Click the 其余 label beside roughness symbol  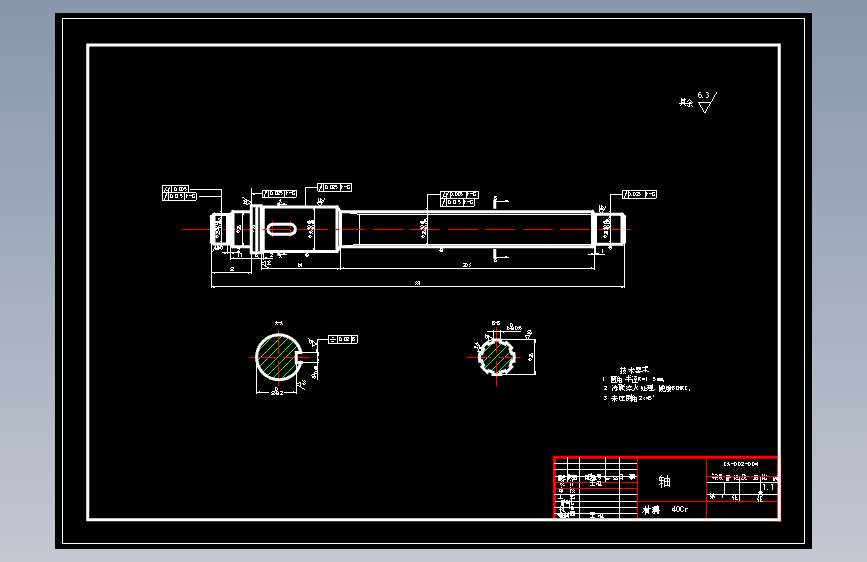pyautogui.click(x=686, y=102)
